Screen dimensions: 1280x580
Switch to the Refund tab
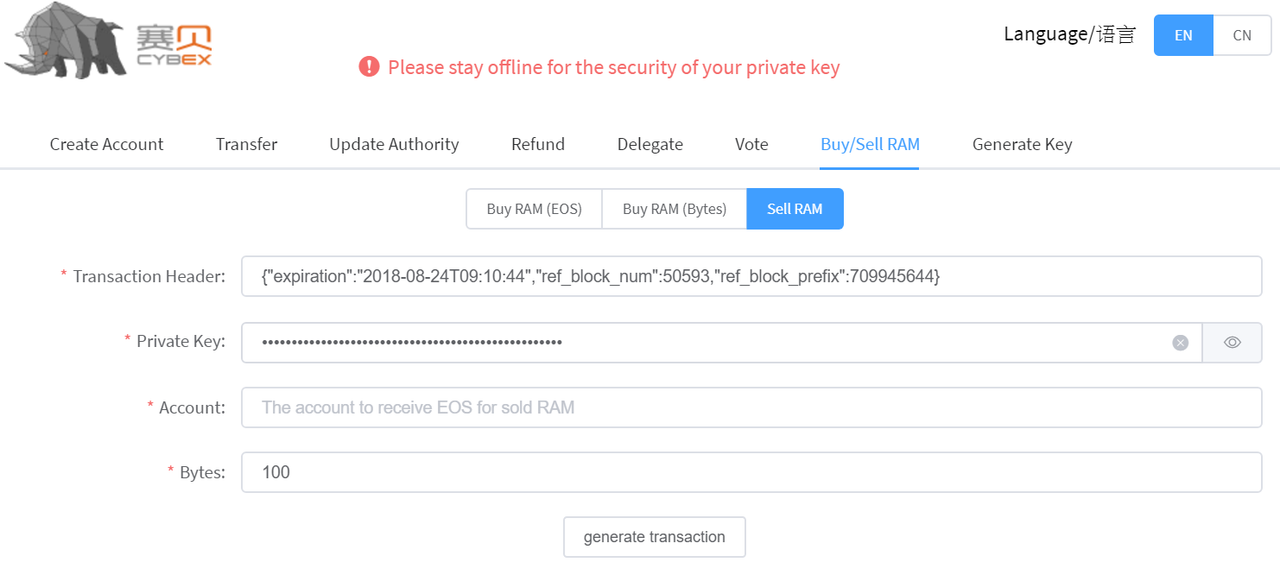[538, 144]
